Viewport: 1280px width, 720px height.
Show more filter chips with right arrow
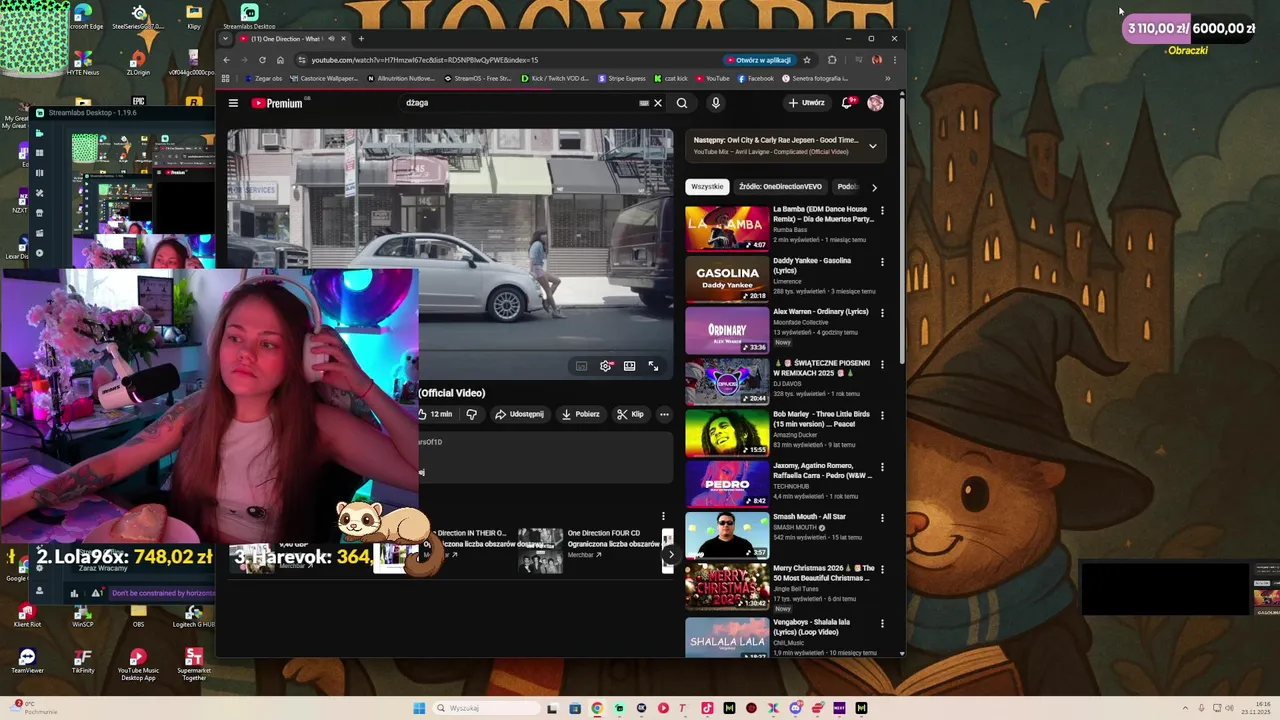[x=874, y=187]
